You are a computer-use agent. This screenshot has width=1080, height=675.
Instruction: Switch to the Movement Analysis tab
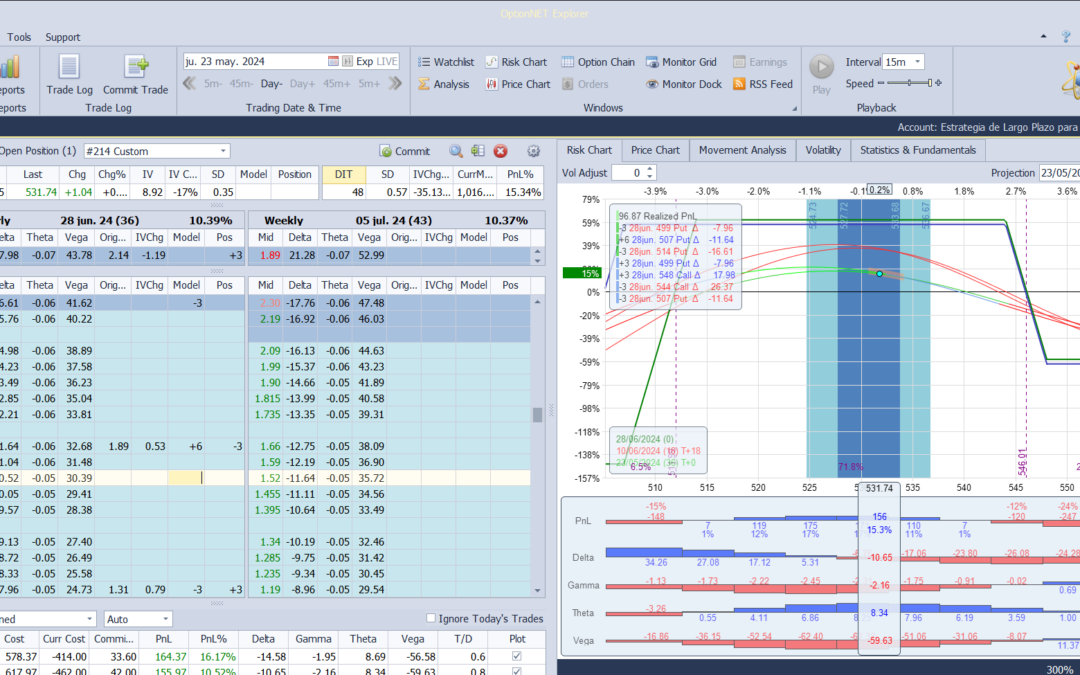coord(742,150)
